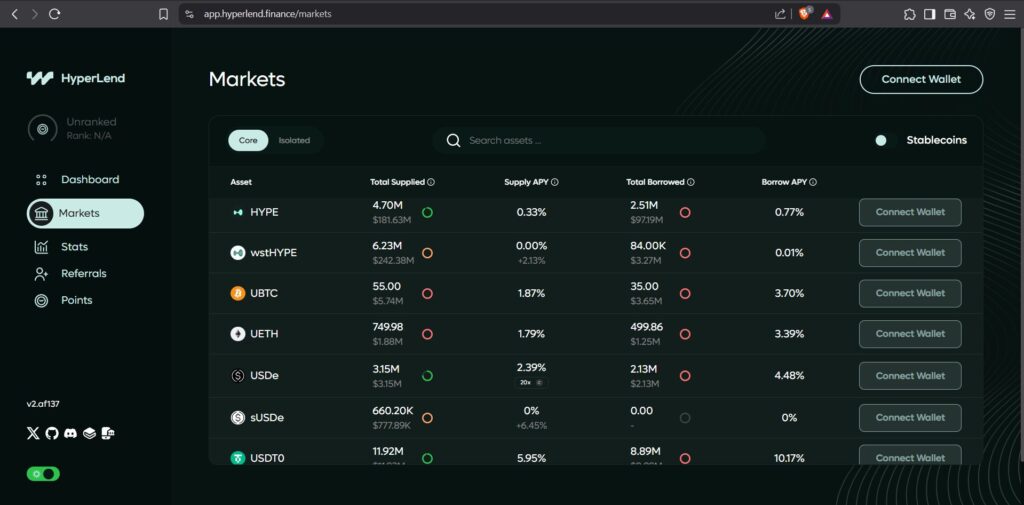Open HyperLend X (Twitter) link icon
Screen dimensions: 1024x505
(x=33, y=433)
